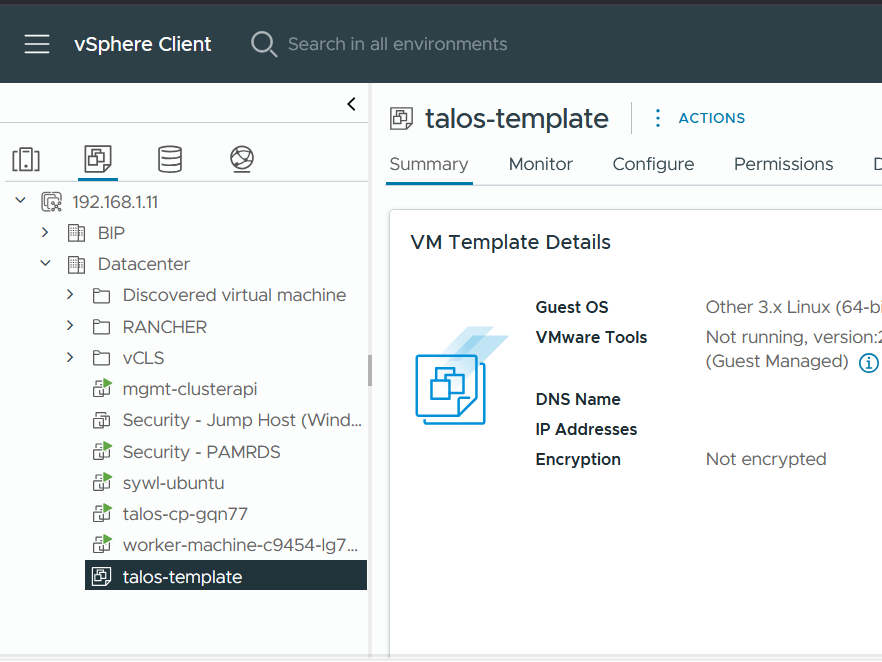Show VMware Tools info tooltip icon
882x662 pixels.
point(868,363)
